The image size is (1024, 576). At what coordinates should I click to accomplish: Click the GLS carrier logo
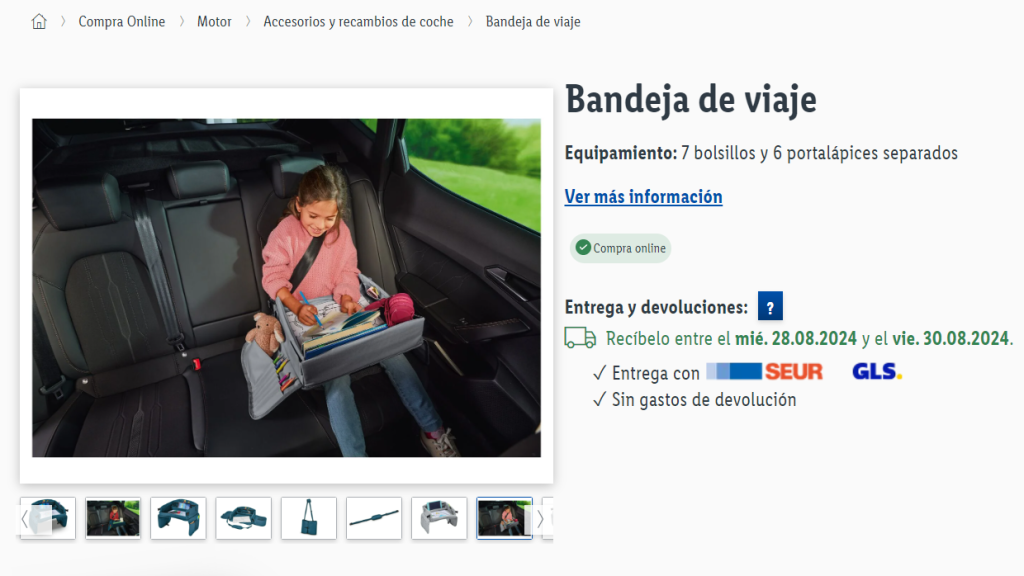[877, 372]
